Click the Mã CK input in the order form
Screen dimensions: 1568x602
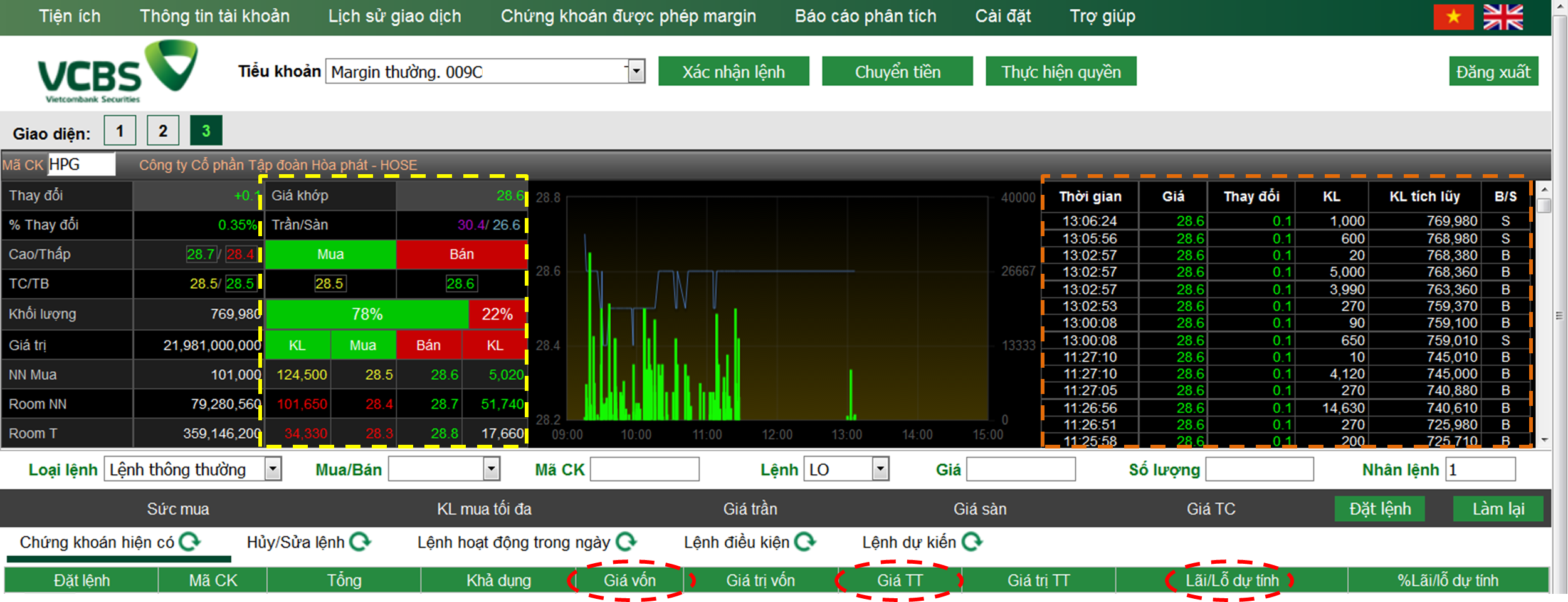644,469
